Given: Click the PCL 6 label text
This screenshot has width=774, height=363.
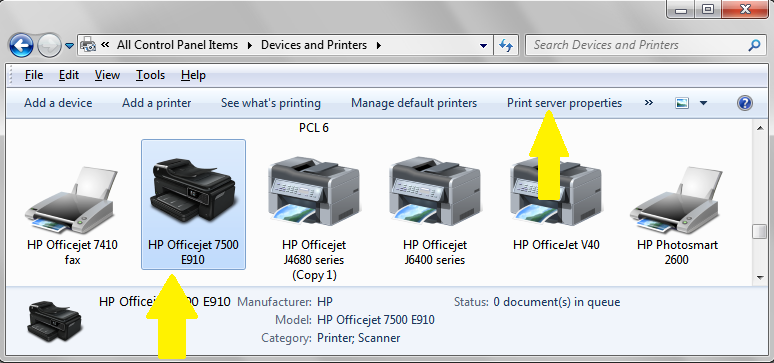Looking at the screenshot, I should coord(313,128).
